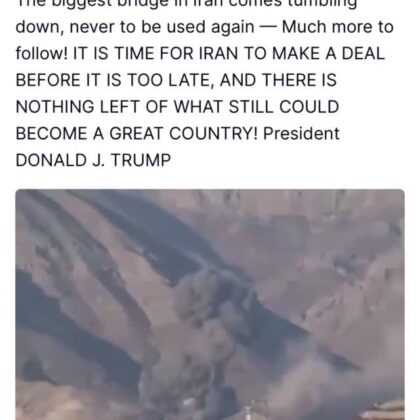
Task: Click the partially visible top line of the post
Action: [x=186, y=4]
